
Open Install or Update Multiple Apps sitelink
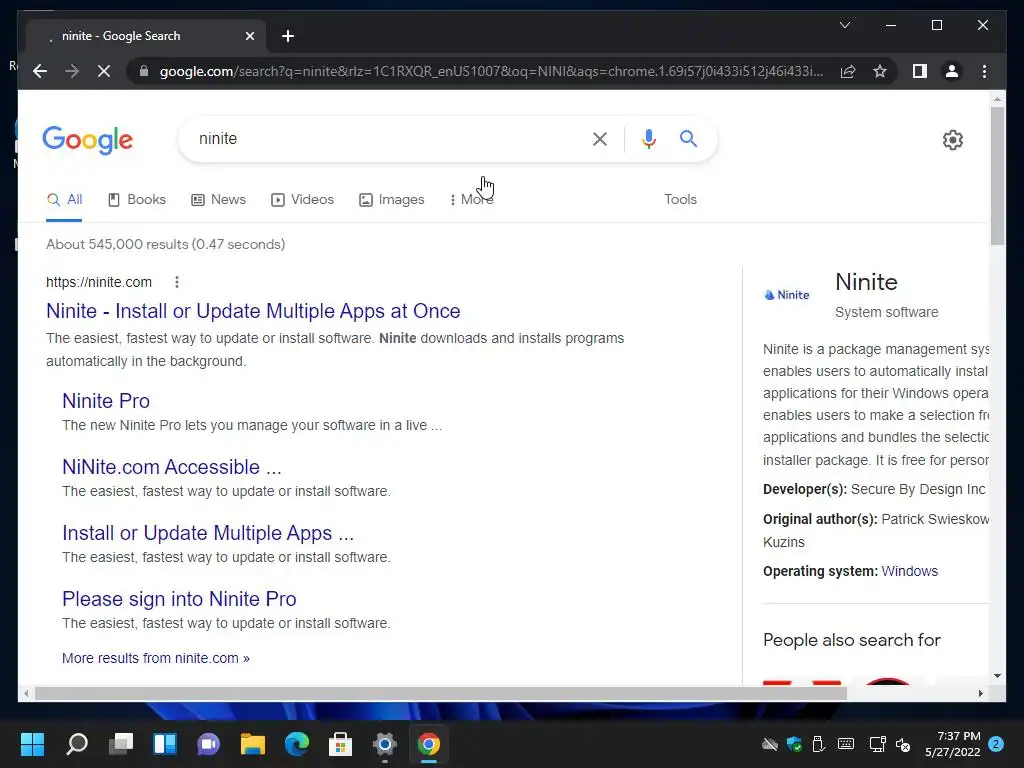coord(208,533)
